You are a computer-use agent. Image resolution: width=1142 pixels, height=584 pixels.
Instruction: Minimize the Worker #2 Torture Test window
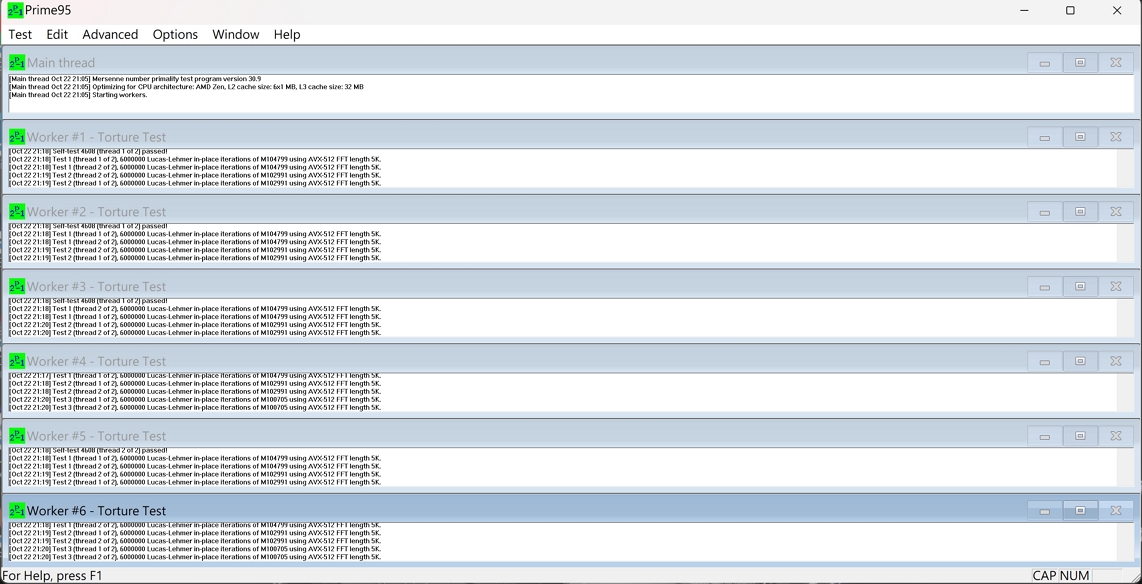(x=1044, y=212)
